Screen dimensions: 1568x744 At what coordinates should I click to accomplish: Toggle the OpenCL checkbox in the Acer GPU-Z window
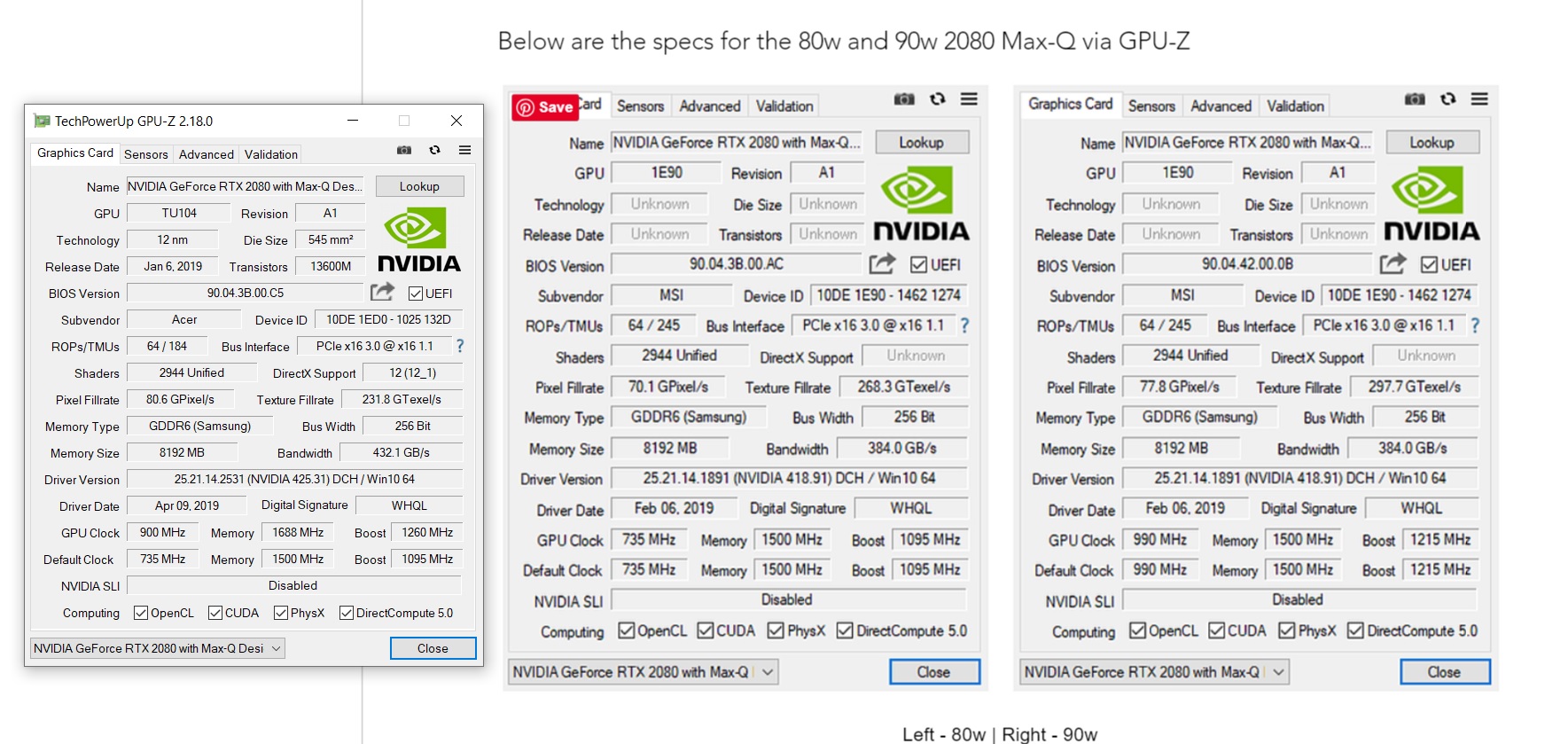(x=140, y=613)
